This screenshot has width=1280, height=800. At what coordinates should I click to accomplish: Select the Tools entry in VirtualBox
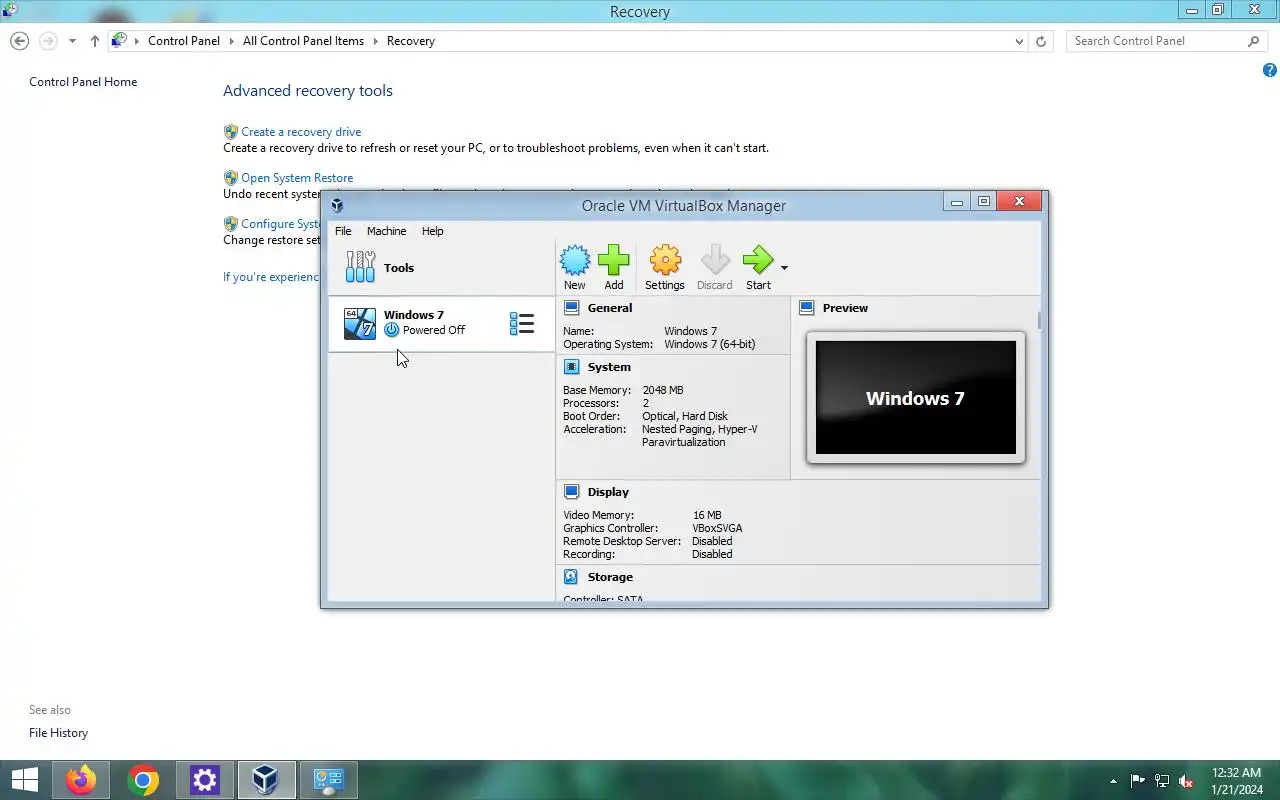(x=440, y=268)
